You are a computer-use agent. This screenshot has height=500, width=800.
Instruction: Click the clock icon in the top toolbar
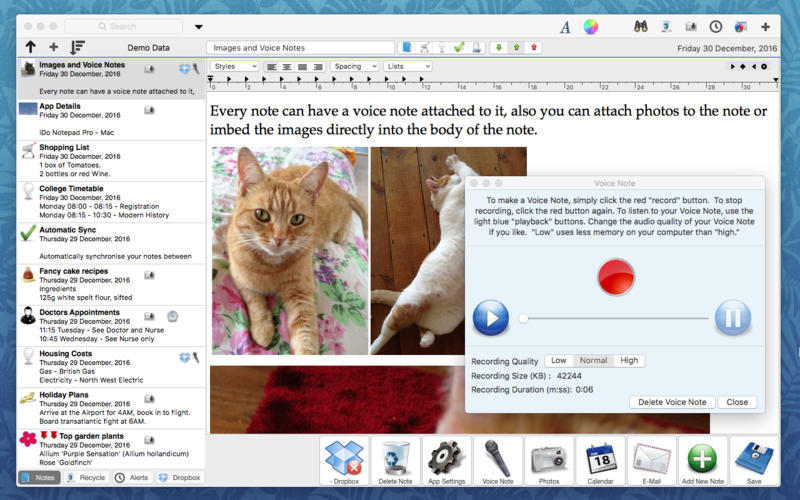(716, 27)
